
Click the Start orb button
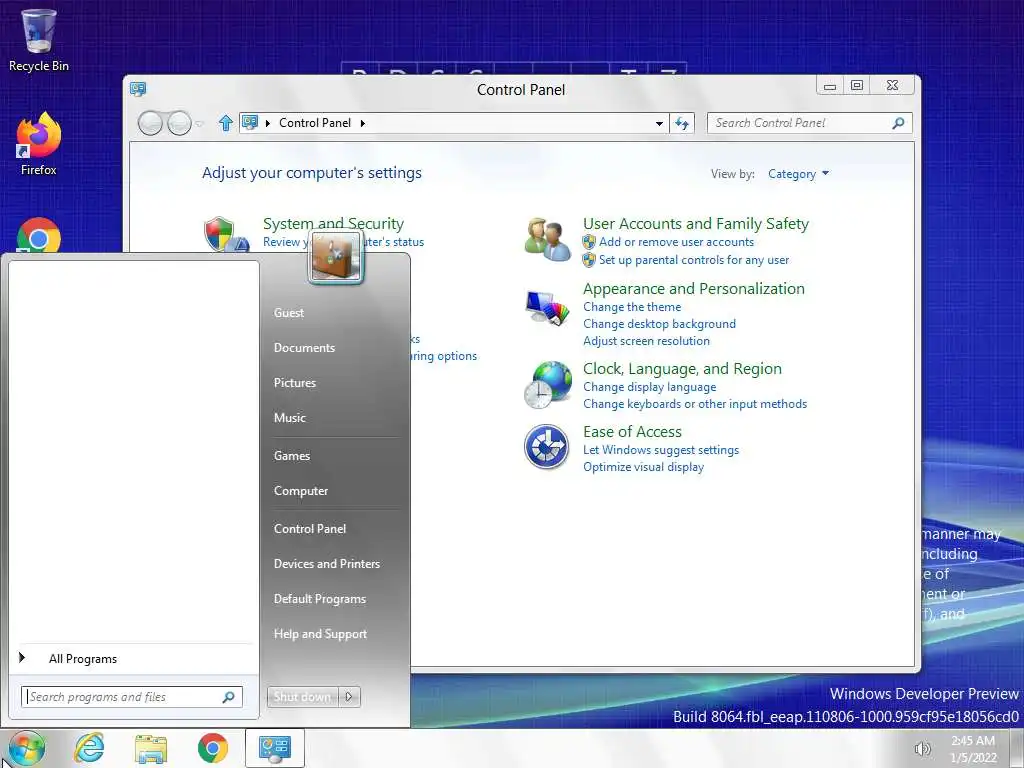click(x=26, y=749)
